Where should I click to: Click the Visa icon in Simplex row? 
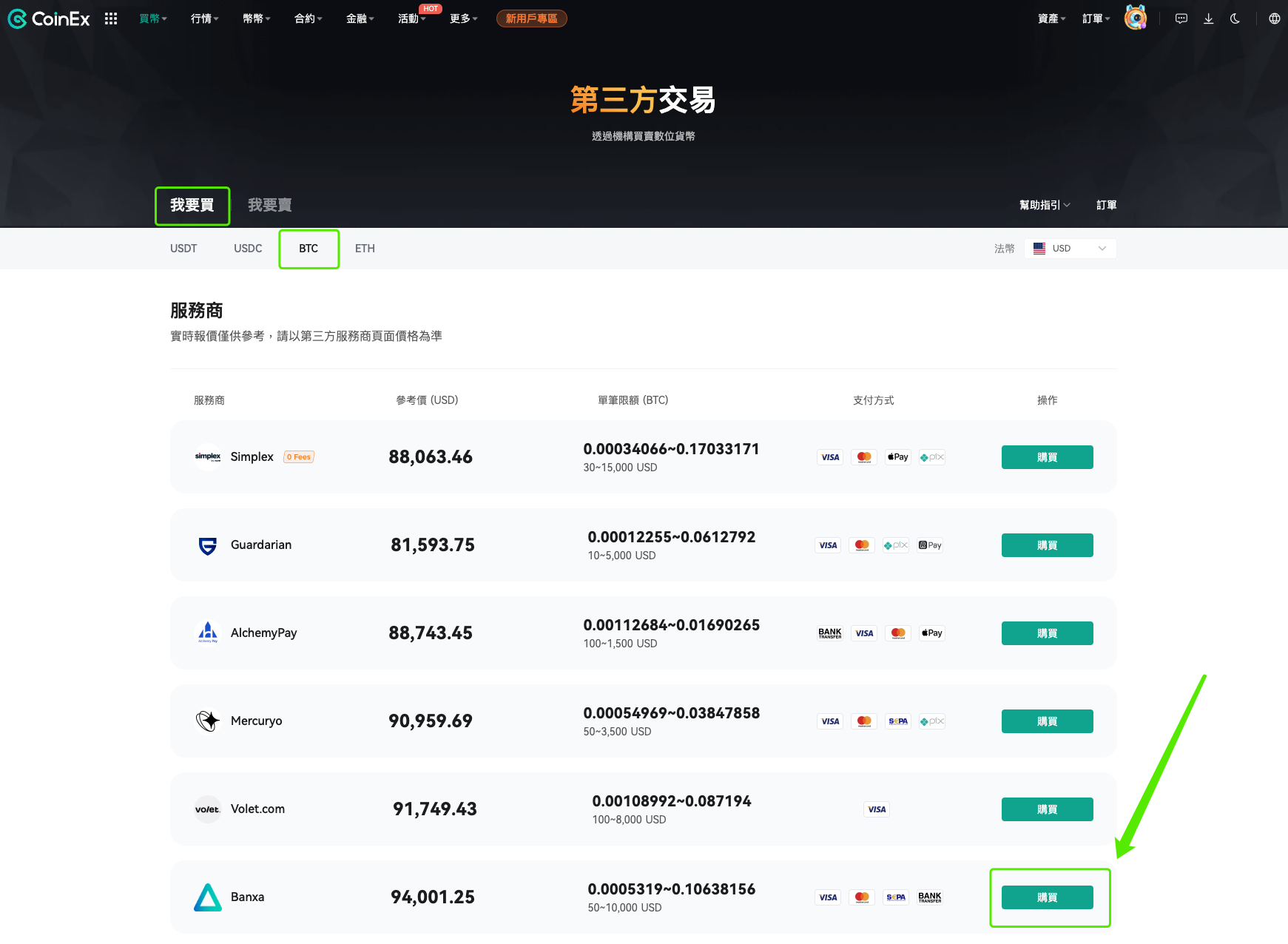(830, 457)
